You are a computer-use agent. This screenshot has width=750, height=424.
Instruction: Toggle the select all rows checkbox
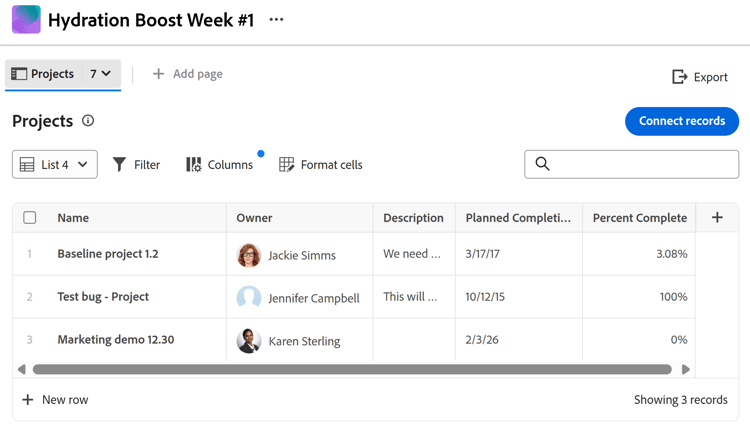coord(30,217)
